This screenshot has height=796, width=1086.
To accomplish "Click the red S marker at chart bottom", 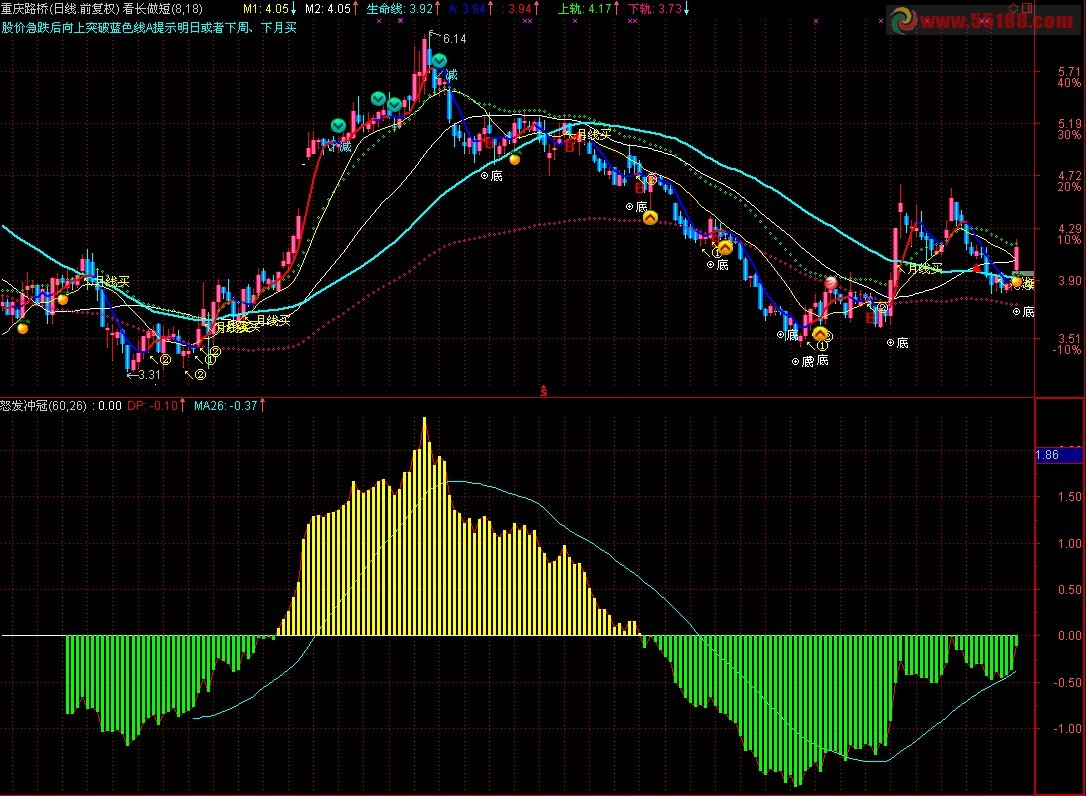I will tap(544, 391).
